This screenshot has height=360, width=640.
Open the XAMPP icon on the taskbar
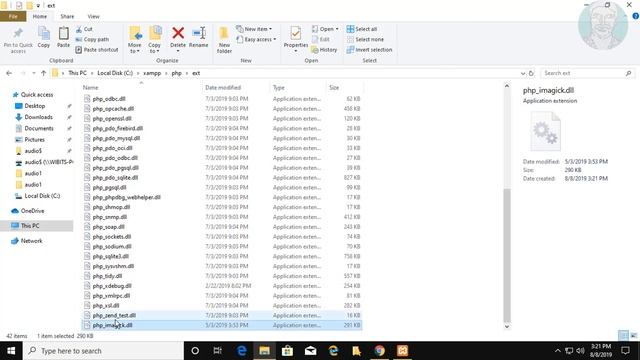[402, 351]
